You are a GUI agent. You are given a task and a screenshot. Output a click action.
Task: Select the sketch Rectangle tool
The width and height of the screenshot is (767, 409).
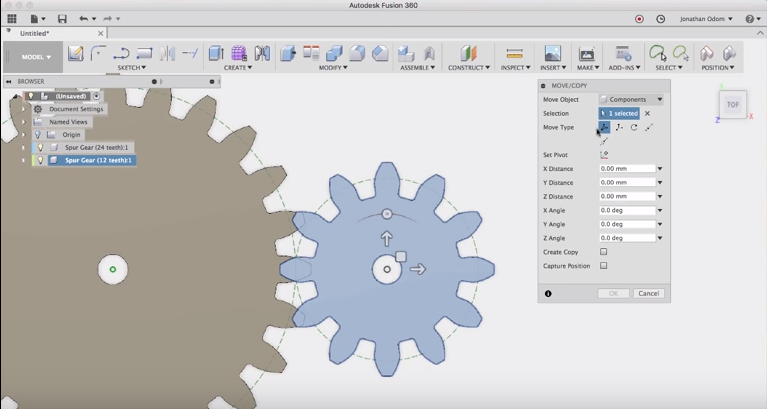[144, 53]
